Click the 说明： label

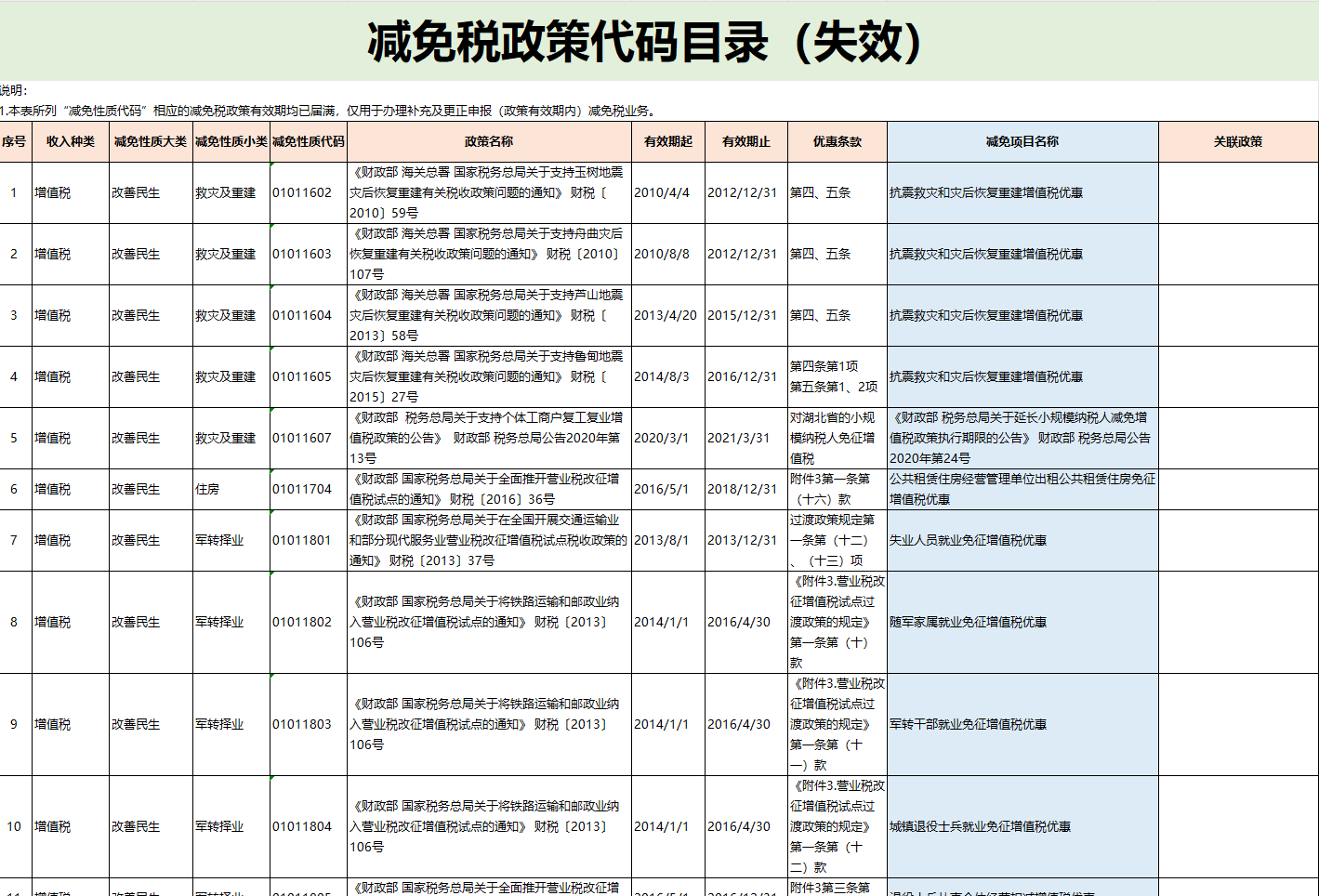pos(14,90)
